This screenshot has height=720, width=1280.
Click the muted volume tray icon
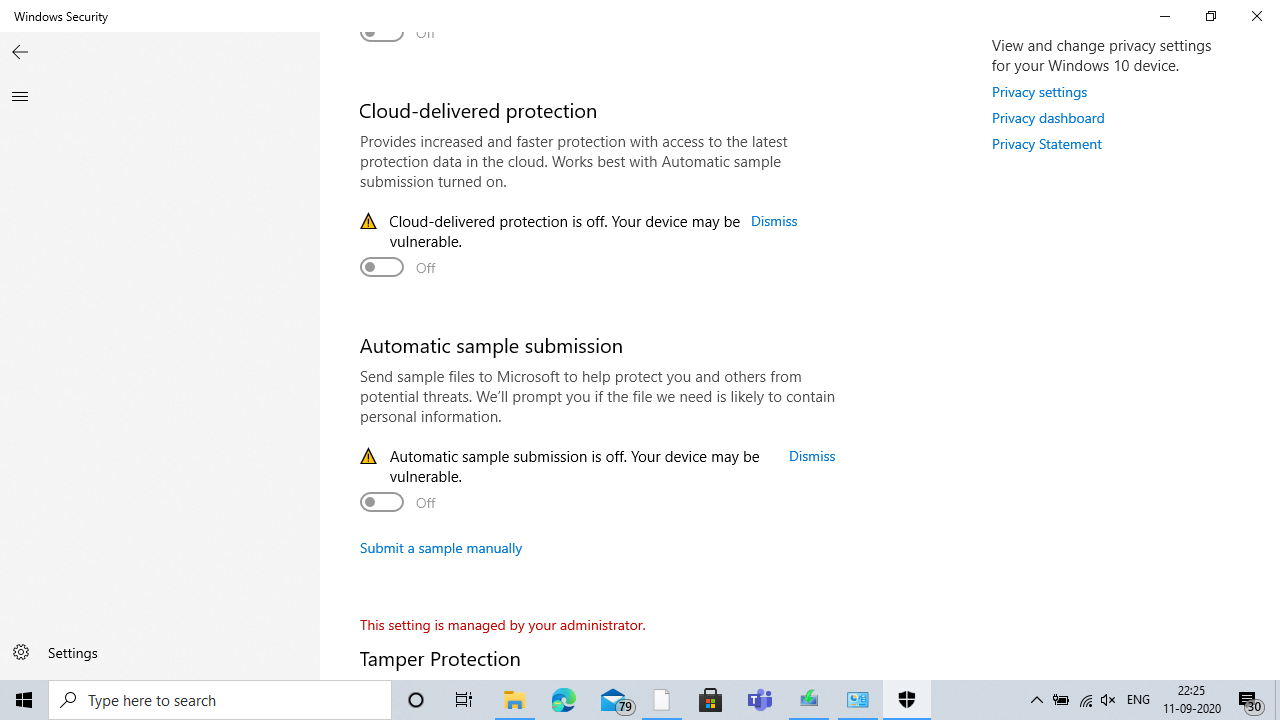(x=1108, y=700)
